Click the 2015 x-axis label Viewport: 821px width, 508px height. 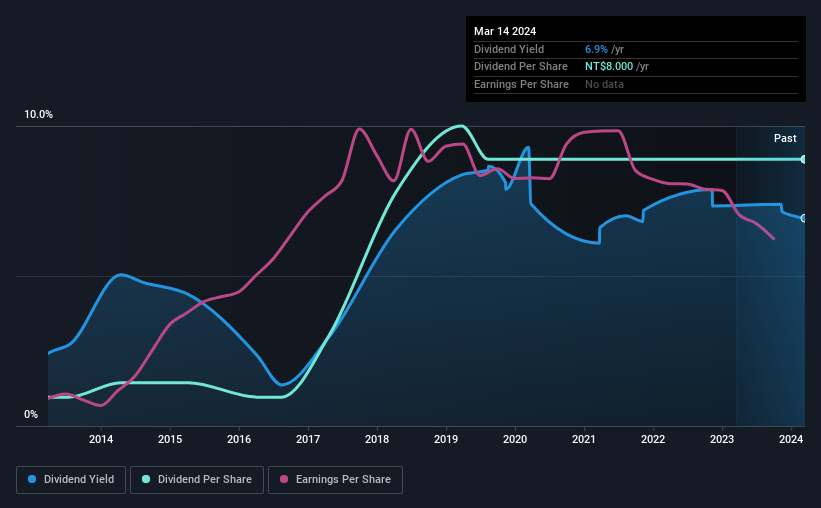(170, 439)
